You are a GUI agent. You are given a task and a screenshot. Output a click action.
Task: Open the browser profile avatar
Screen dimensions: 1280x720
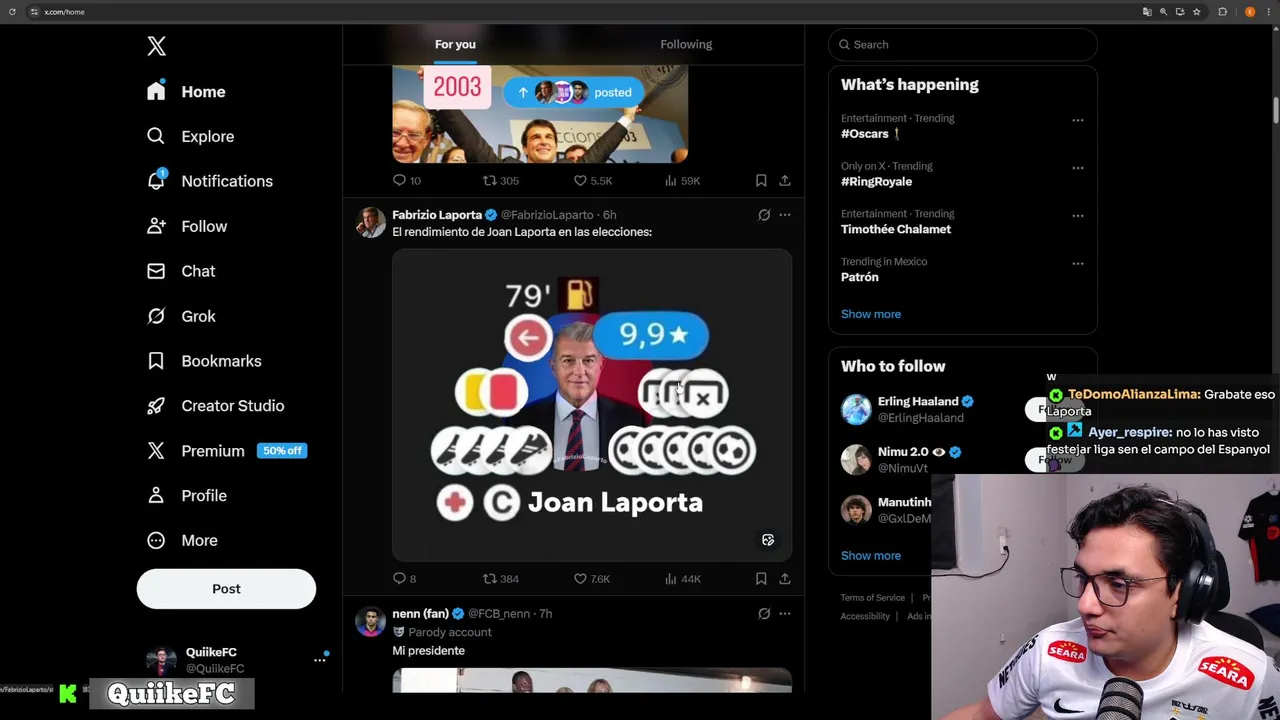[x=1250, y=12]
